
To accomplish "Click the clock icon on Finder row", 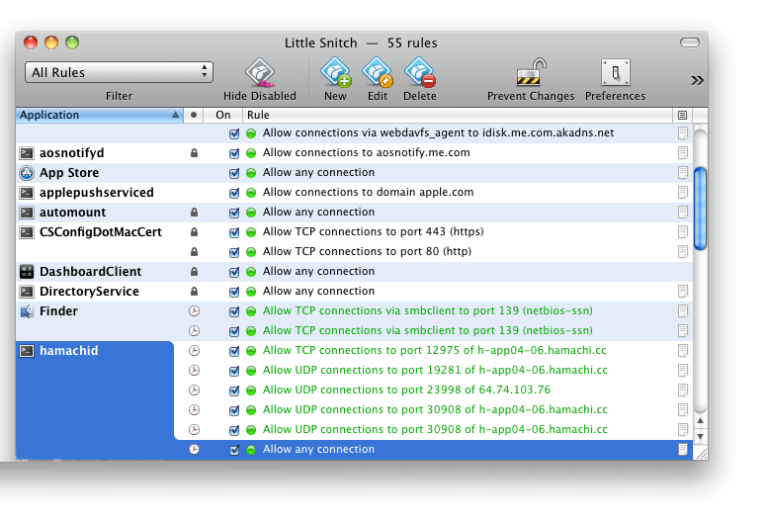I will pos(194,311).
